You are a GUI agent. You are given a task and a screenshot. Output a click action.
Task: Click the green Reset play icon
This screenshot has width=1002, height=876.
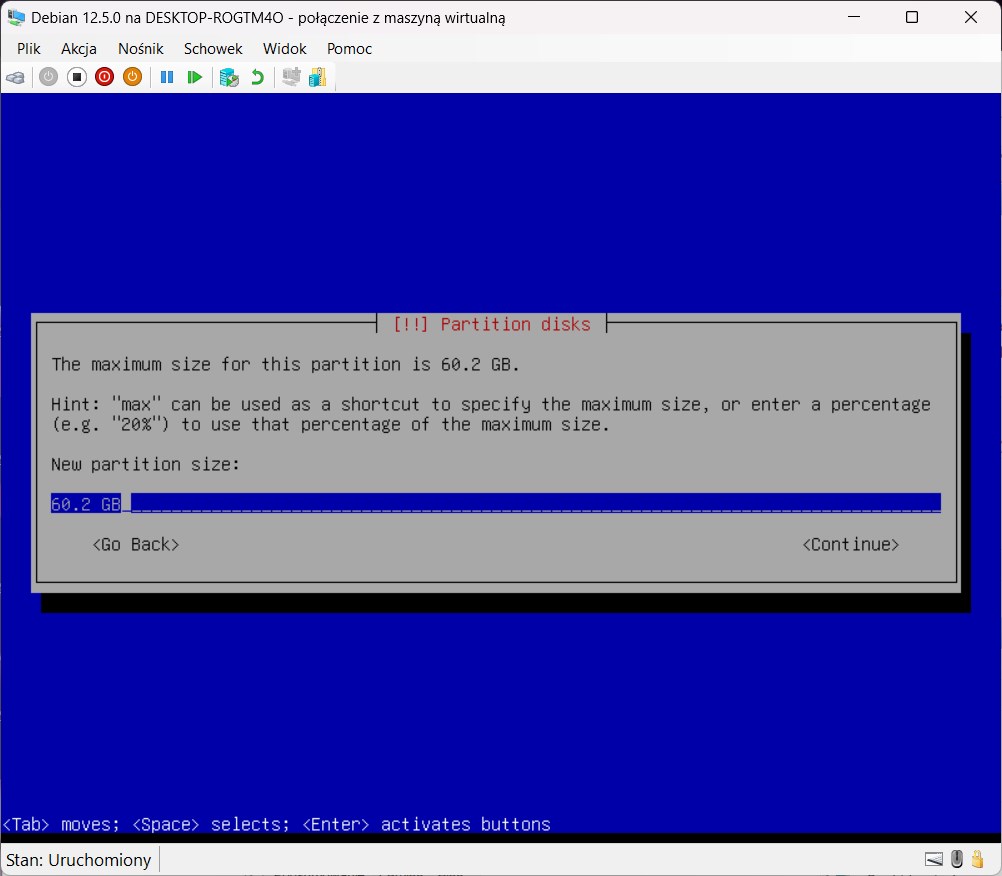click(x=194, y=77)
